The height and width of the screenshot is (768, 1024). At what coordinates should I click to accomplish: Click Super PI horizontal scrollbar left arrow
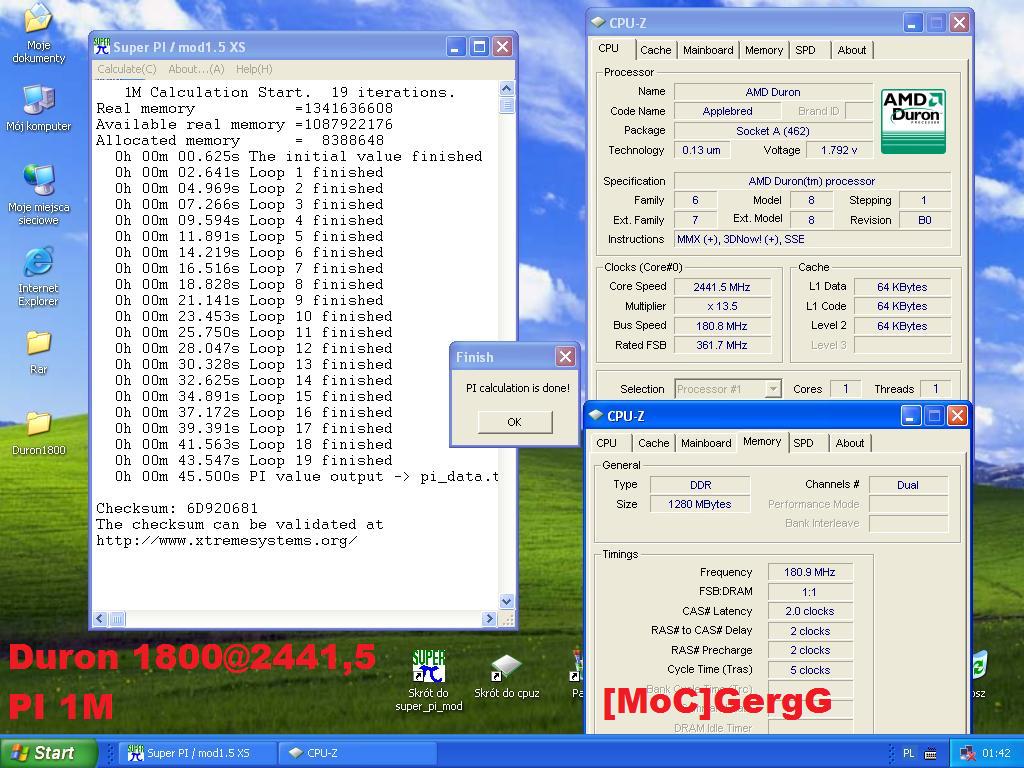[x=100, y=618]
